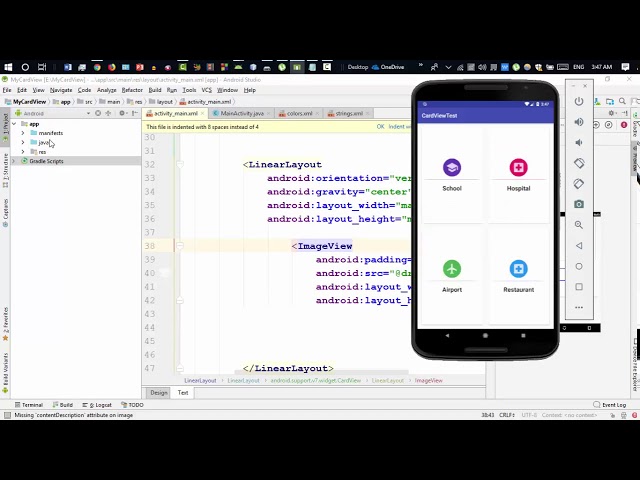640x480 pixels.
Task: Click emulator toolbar back triangle
Action: 579,246
